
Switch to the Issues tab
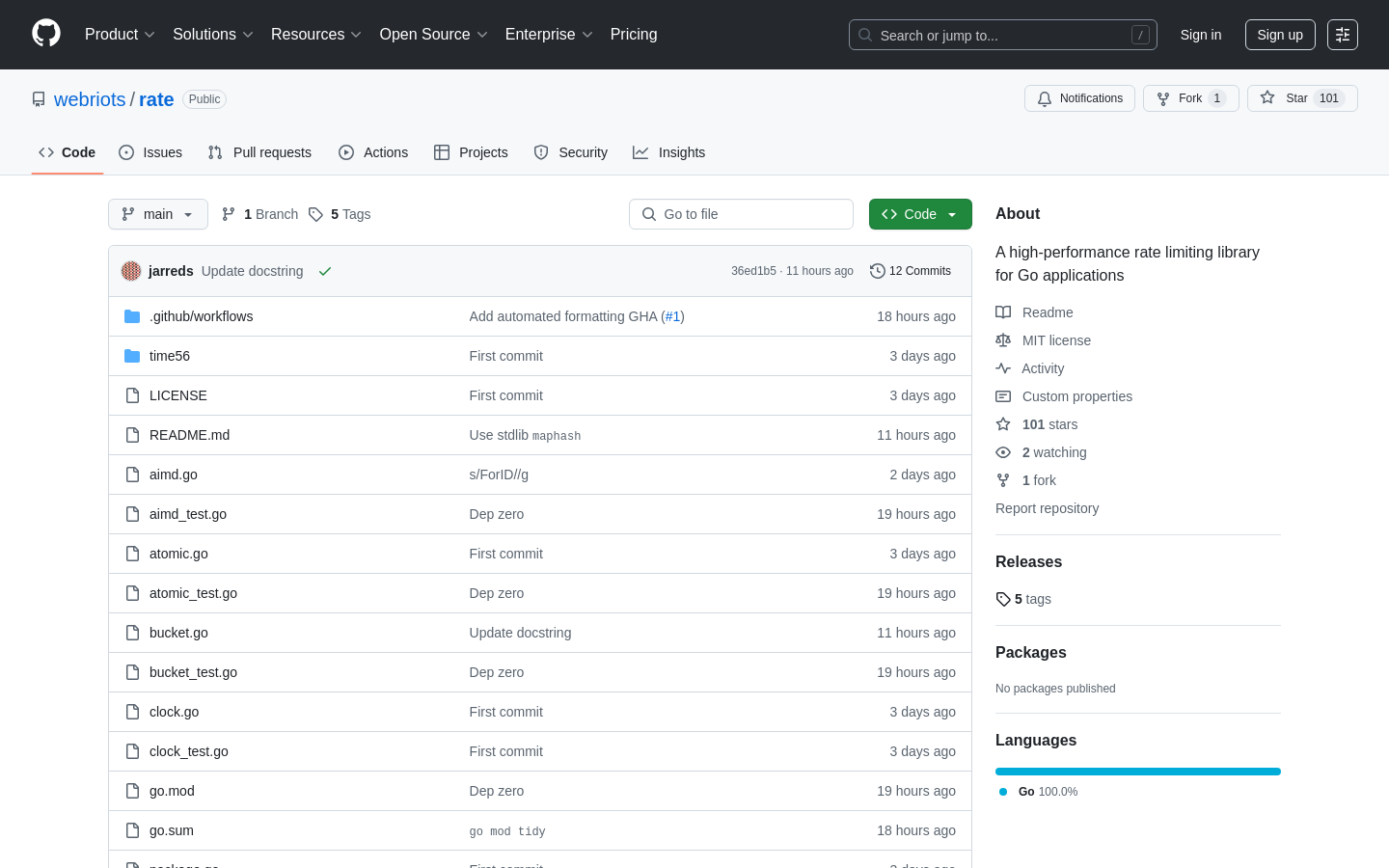pyautogui.click(x=150, y=152)
